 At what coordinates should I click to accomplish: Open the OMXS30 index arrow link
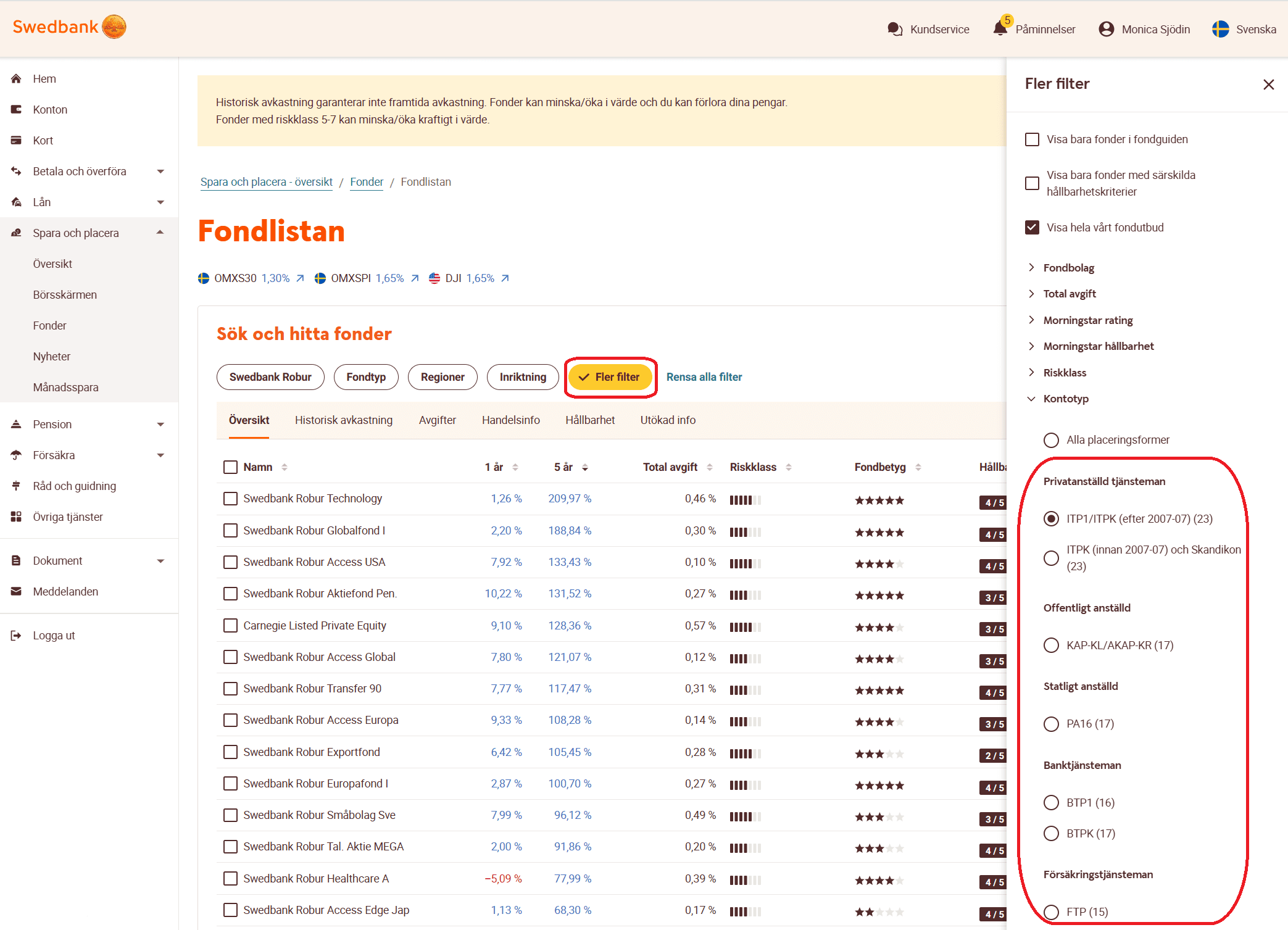point(301,278)
